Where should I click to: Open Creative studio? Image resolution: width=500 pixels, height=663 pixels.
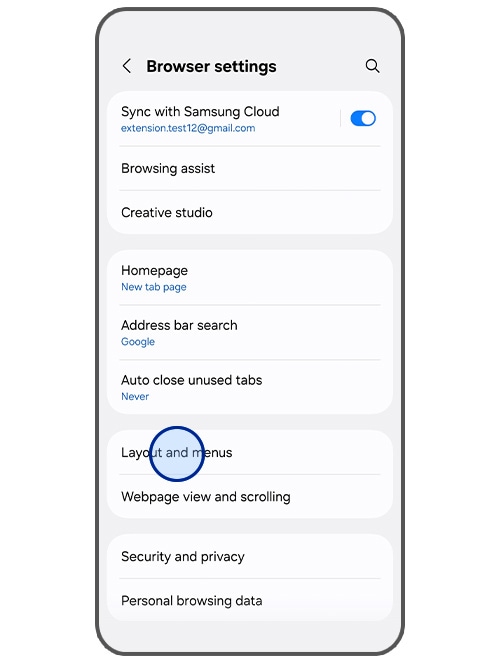tap(250, 212)
